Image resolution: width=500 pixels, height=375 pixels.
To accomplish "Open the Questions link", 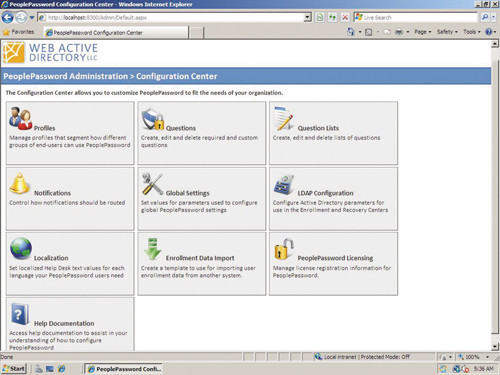I will (181, 128).
